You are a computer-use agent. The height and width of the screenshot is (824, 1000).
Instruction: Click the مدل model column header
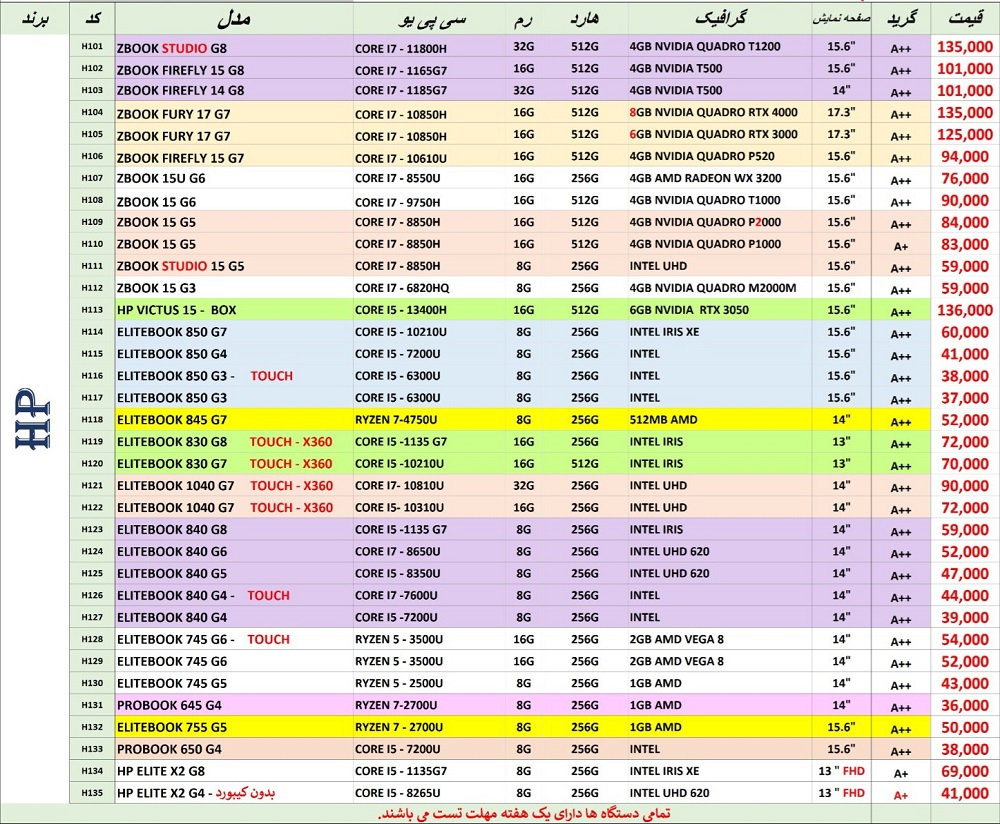point(233,19)
